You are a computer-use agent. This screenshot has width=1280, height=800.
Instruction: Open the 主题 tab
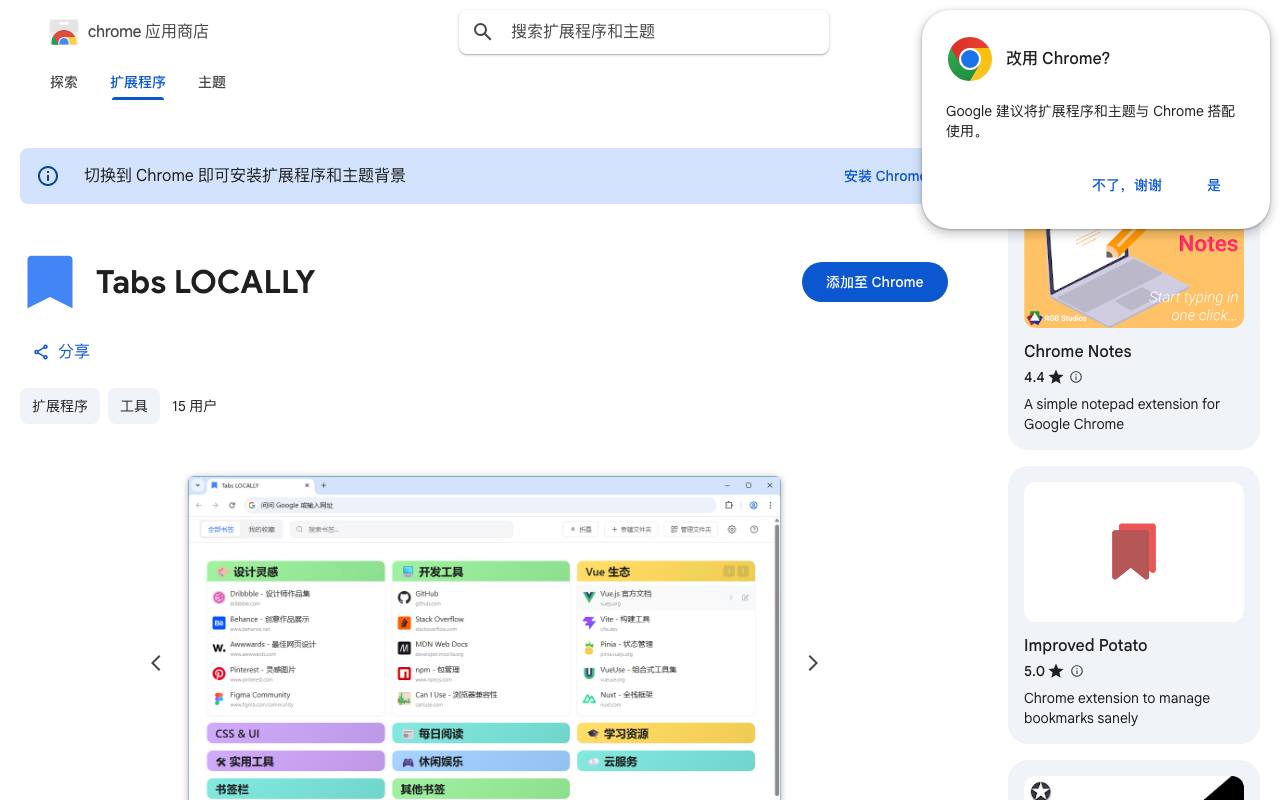(212, 82)
